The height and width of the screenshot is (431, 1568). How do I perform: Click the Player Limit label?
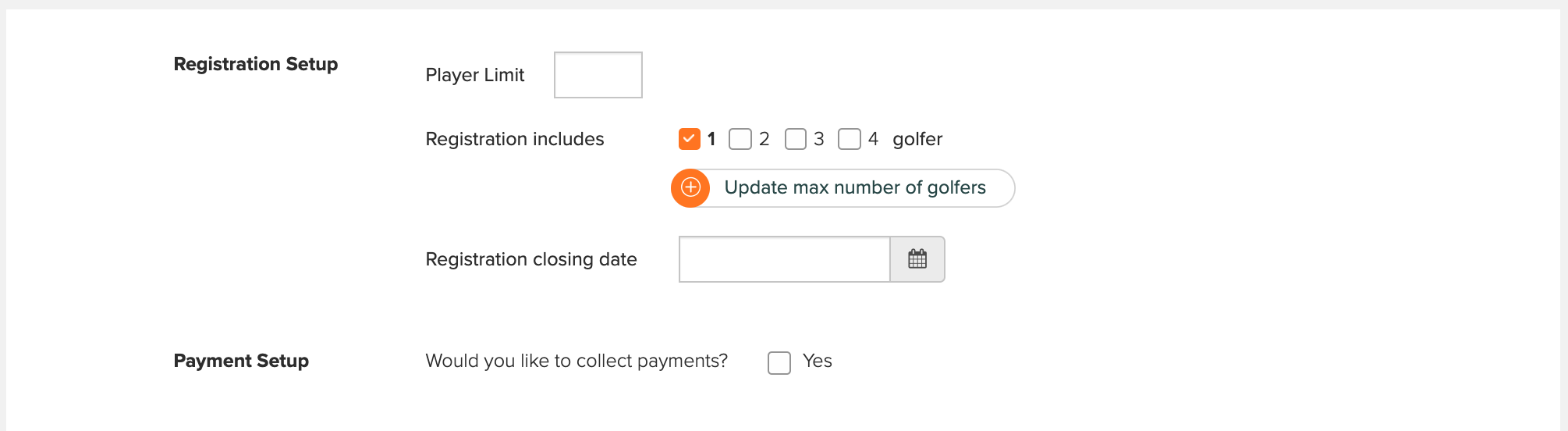(475, 75)
